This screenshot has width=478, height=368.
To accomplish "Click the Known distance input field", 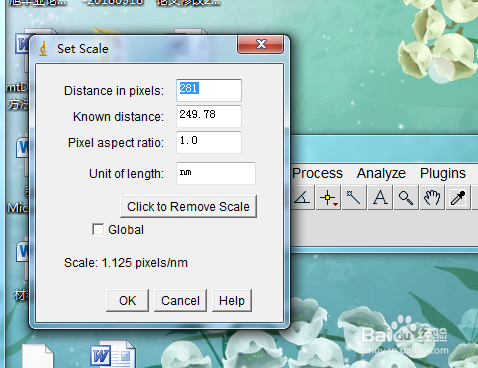I will coord(209,116).
